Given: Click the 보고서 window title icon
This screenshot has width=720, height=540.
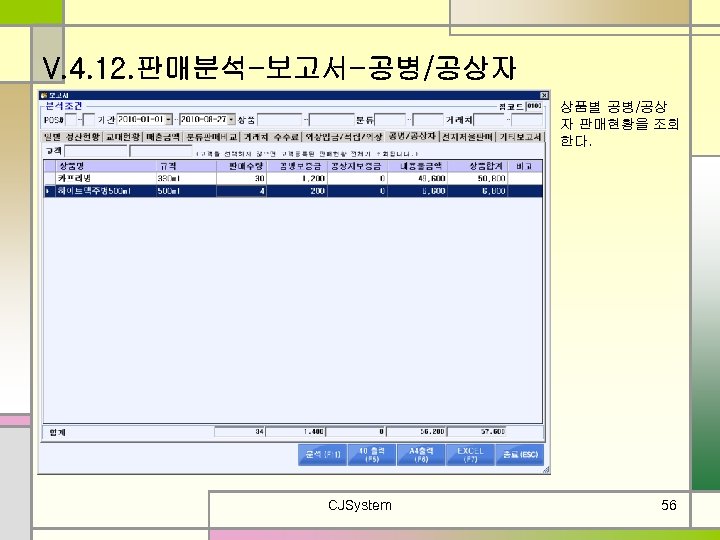Looking at the screenshot, I should coord(44,95).
